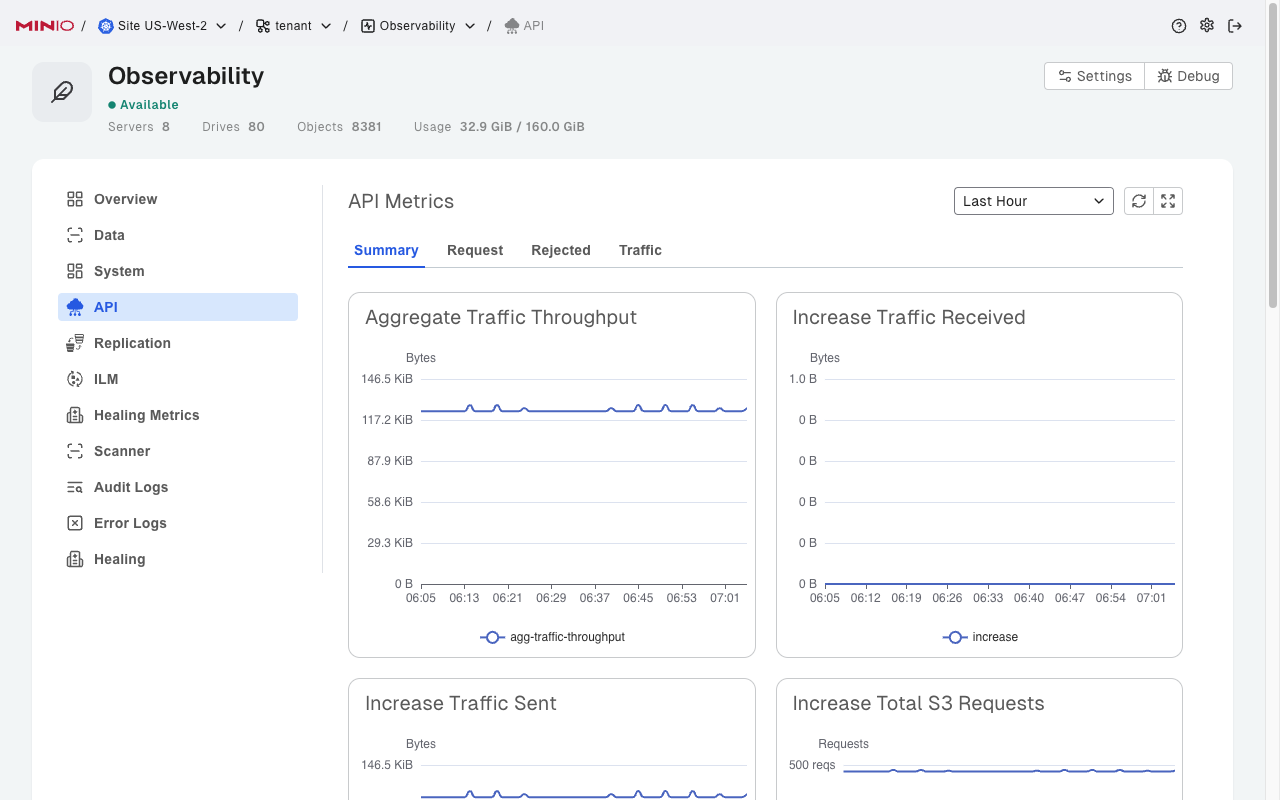1280x800 pixels.
Task: Click the Scanner sidebar icon
Action: [x=75, y=451]
